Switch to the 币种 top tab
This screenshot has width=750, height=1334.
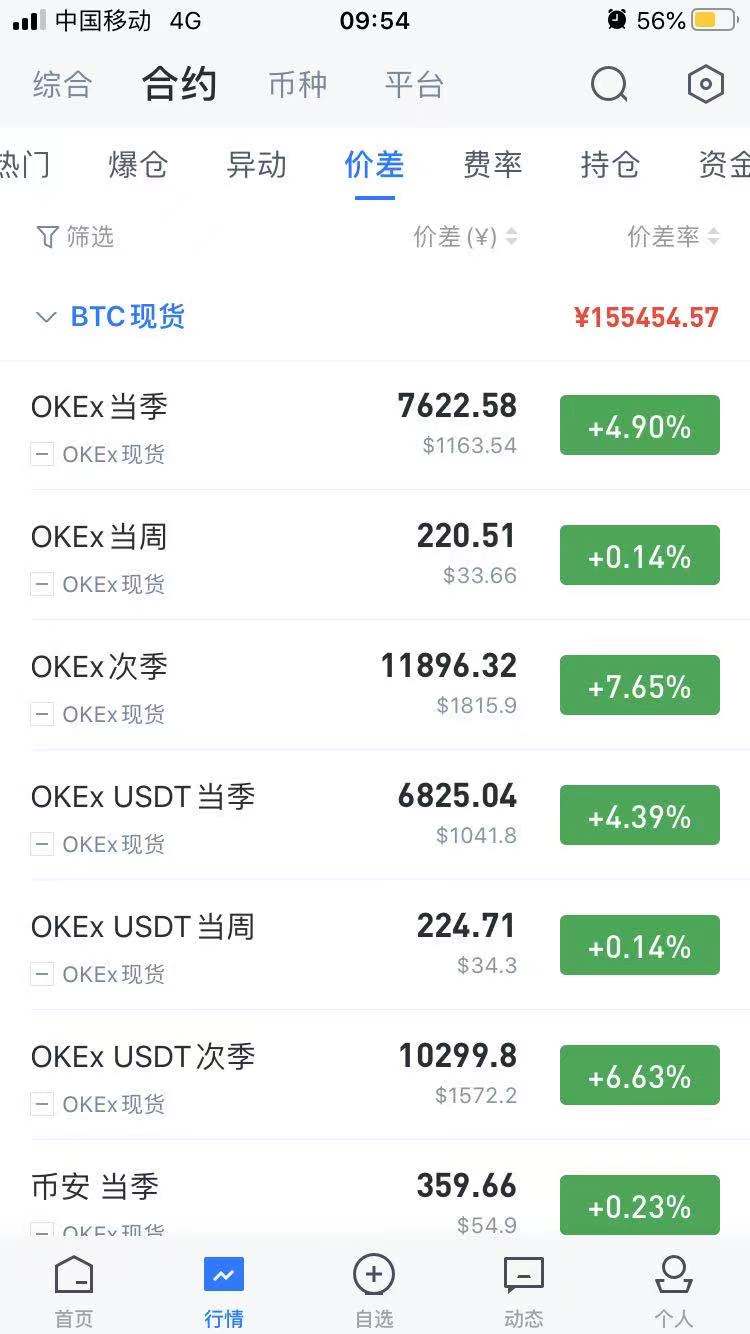pyautogui.click(x=297, y=85)
